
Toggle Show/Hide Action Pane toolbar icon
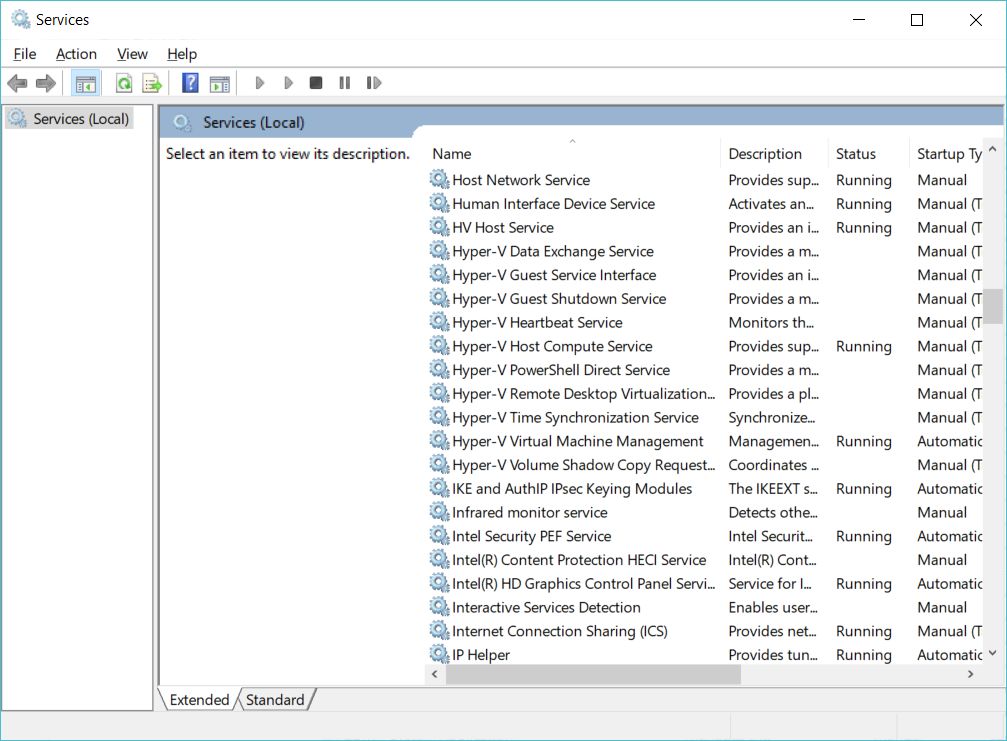pos(220,83)
